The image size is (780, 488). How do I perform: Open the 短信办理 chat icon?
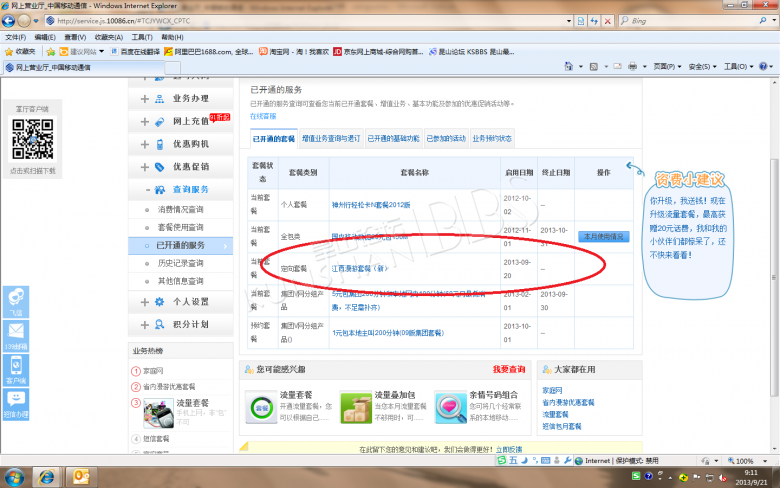(x=16, y=400)
